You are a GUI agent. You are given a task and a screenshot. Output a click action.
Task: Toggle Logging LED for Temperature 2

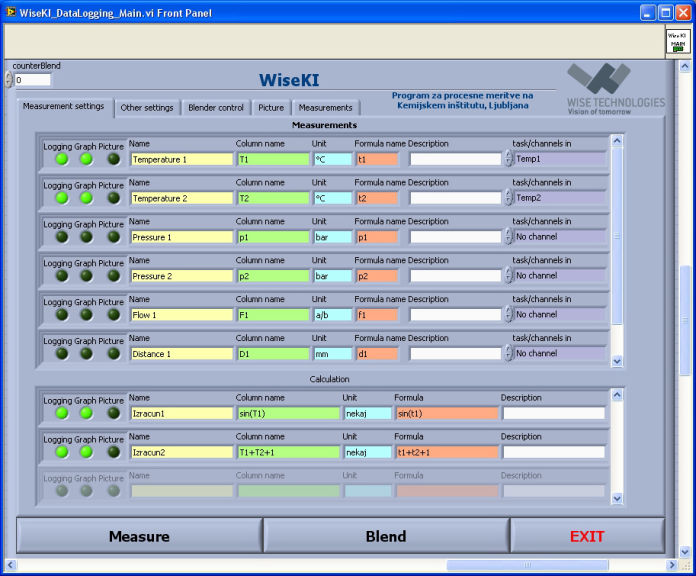[x=62, y=198]
